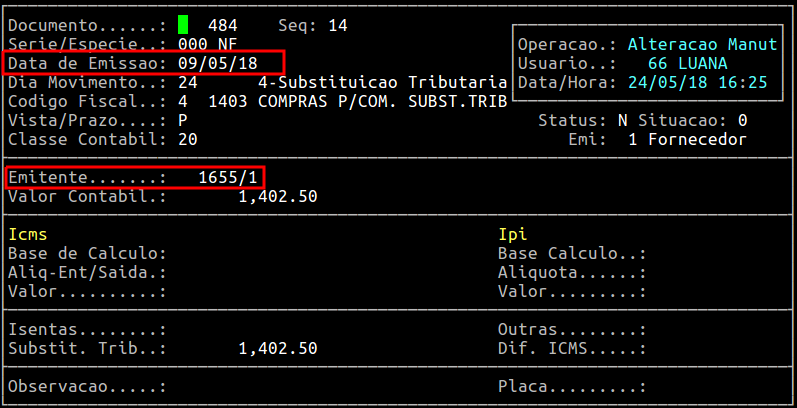Viewport: 797px width, 408px height.
Task: Click the green cursor in Documento field
Action: (183, 25)
